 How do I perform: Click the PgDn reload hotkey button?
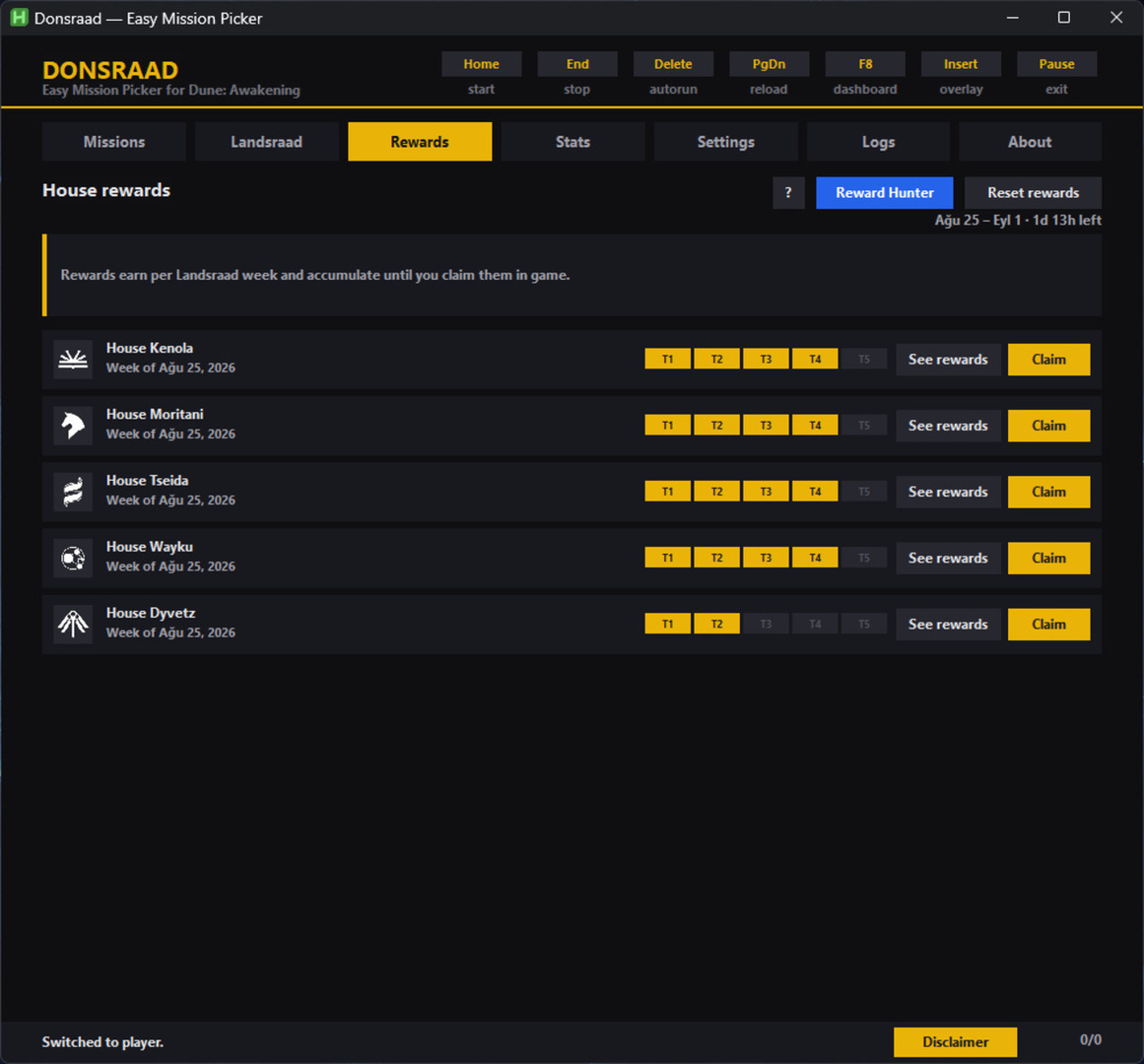769,64
